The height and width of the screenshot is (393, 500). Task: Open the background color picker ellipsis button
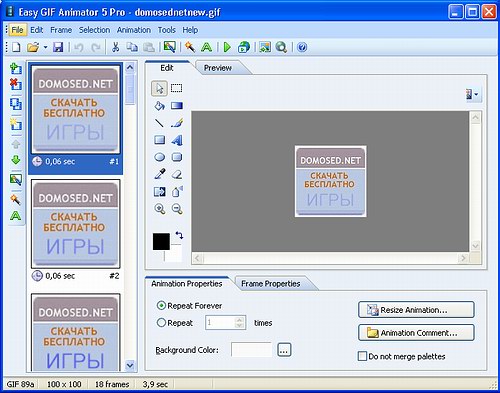pos(284,350)
